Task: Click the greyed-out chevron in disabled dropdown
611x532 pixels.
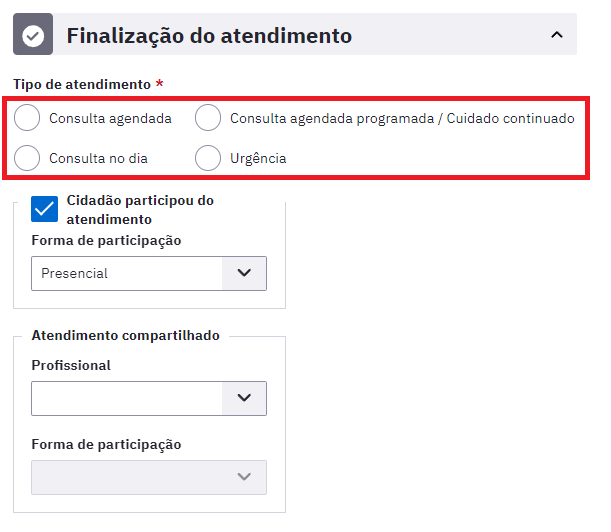Action: pos(244,477)
